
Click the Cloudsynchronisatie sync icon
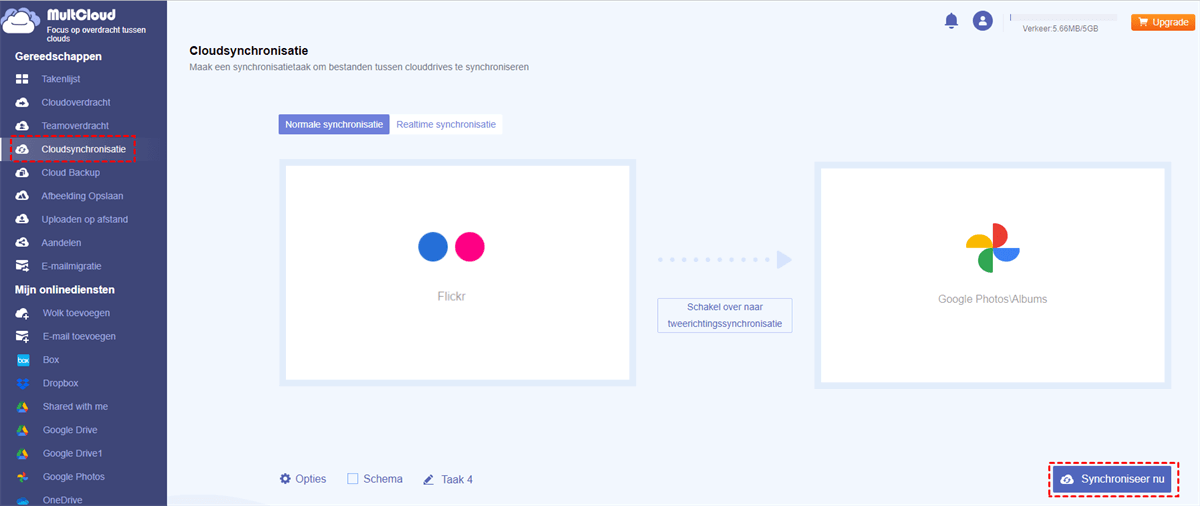tap(22, 149)
